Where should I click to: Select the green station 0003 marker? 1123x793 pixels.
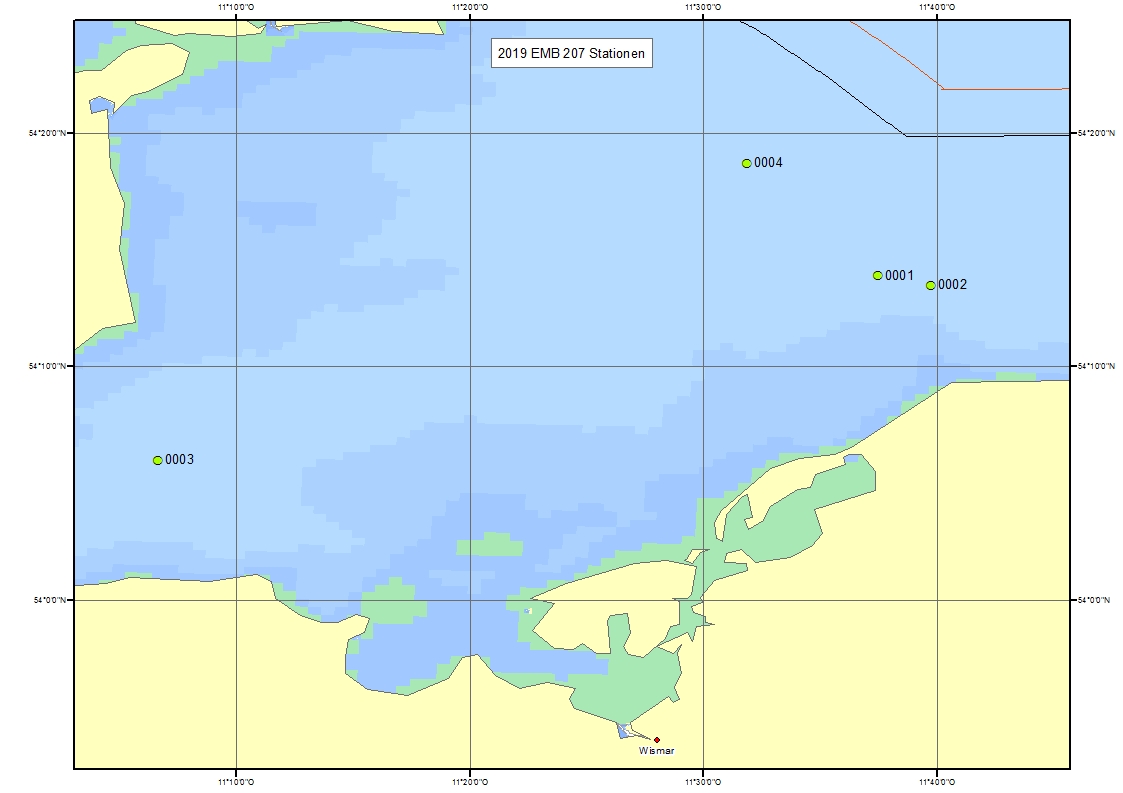click(x=157, y=460)
